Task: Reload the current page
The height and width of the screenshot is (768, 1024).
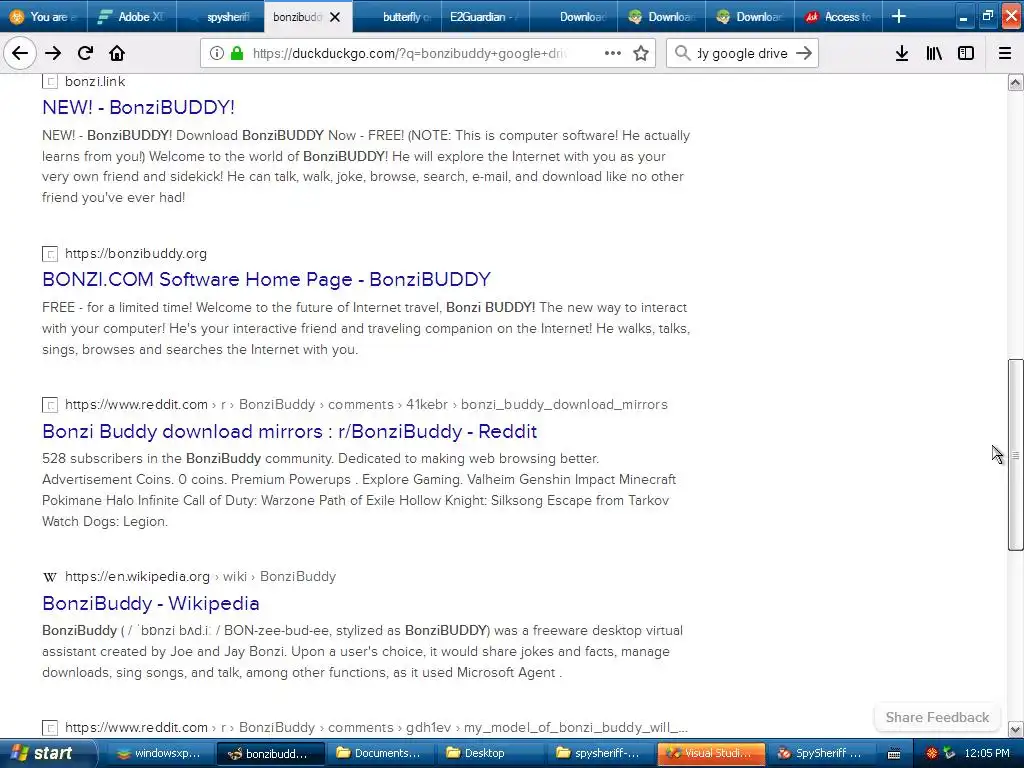Action: click(85, 54)
